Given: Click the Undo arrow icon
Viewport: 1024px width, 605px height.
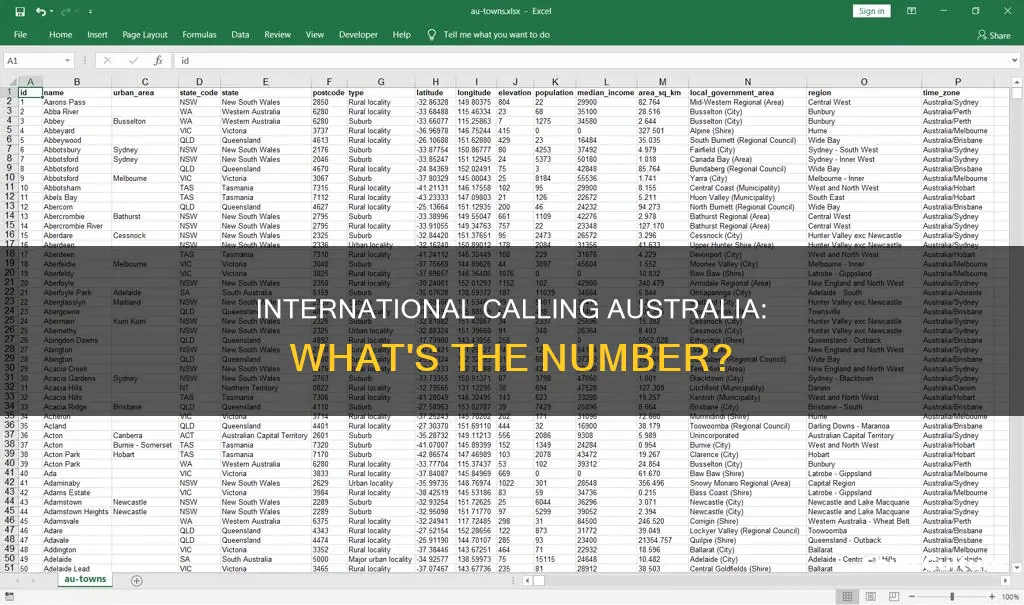Looking at the screenshot, I should (x=41, y=12).
